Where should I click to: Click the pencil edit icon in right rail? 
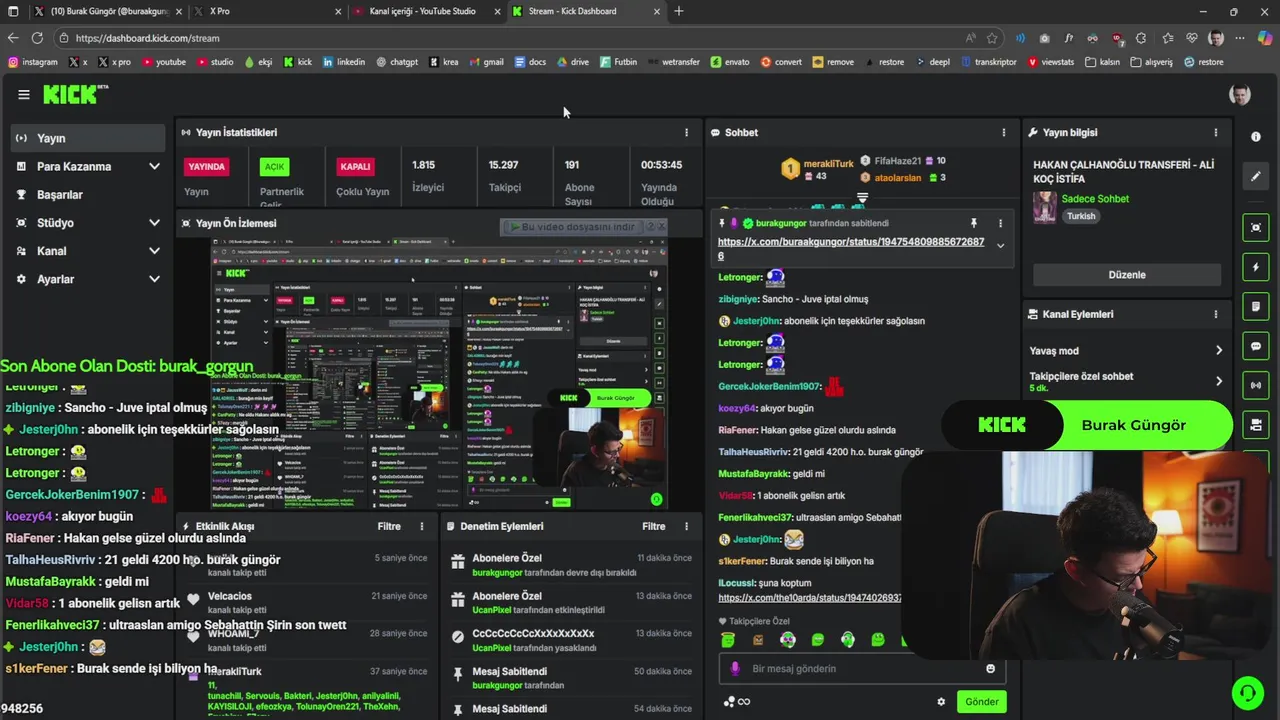click(1256, 176)
